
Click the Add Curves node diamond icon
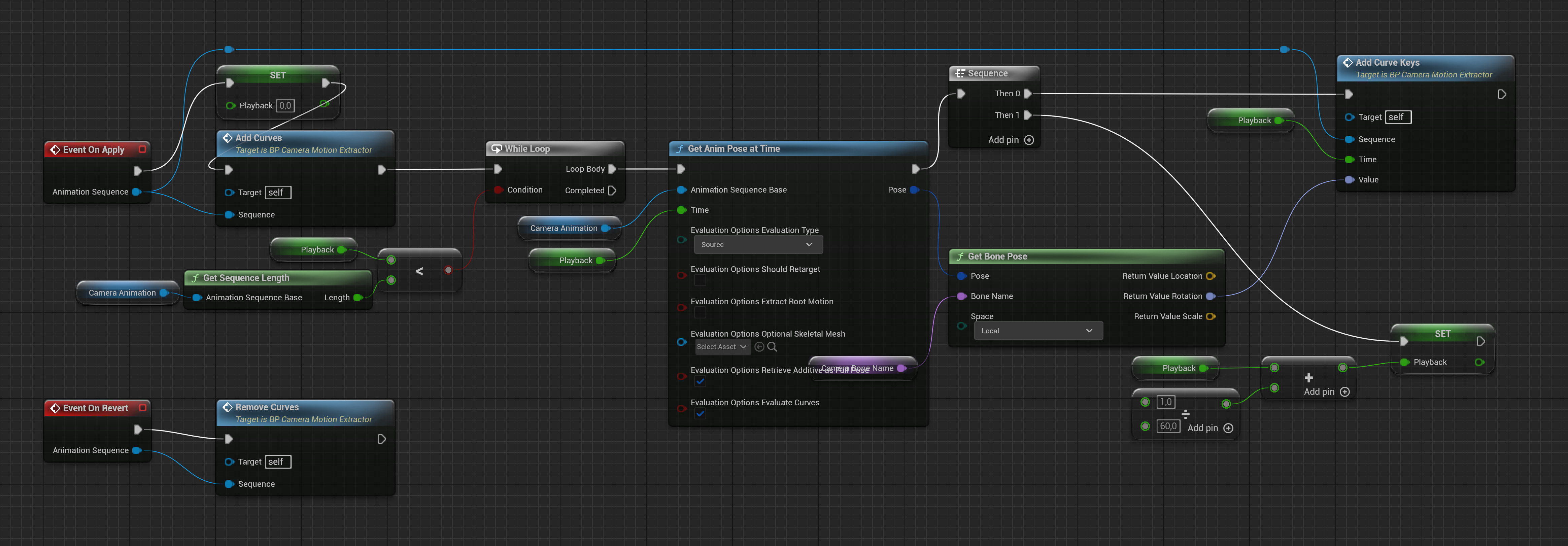point(228,138)
